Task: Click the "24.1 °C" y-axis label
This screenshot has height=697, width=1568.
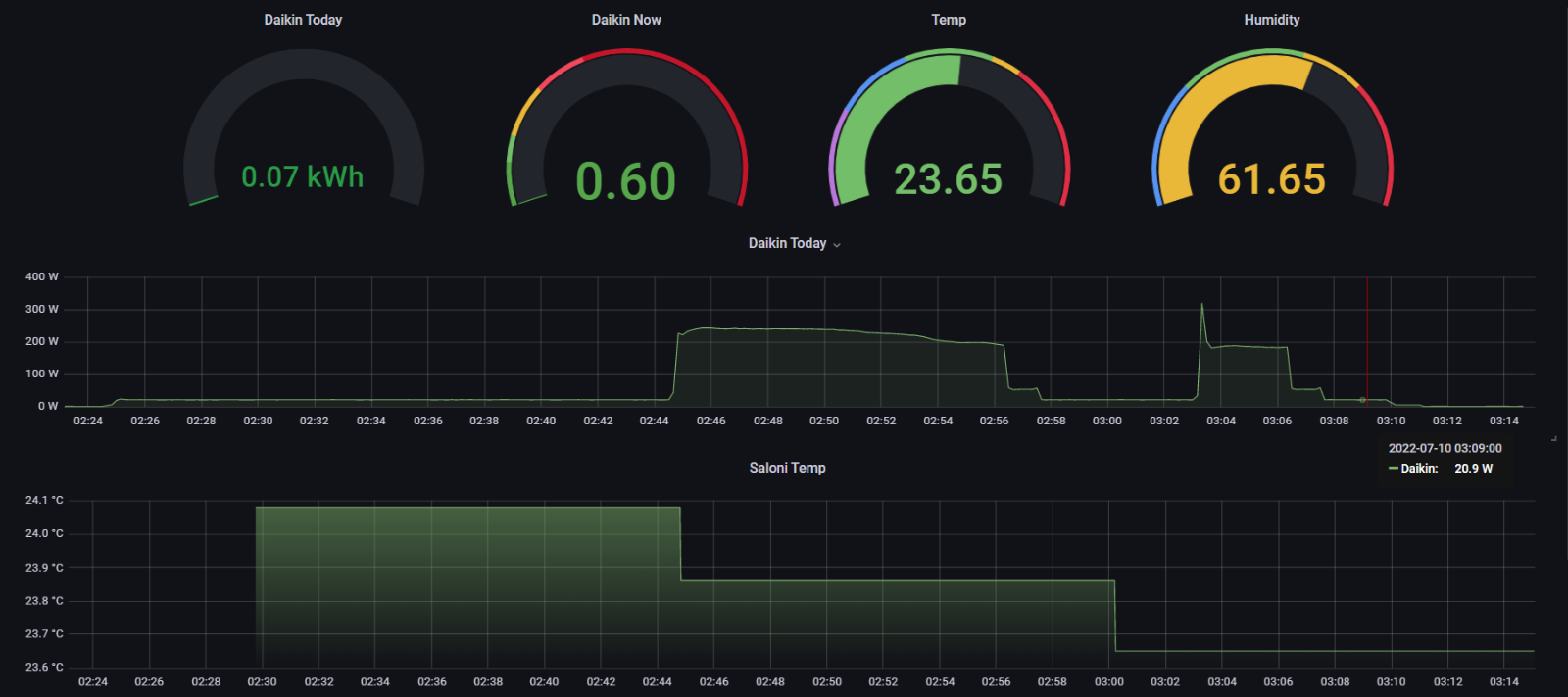Action: coord(44,501)
